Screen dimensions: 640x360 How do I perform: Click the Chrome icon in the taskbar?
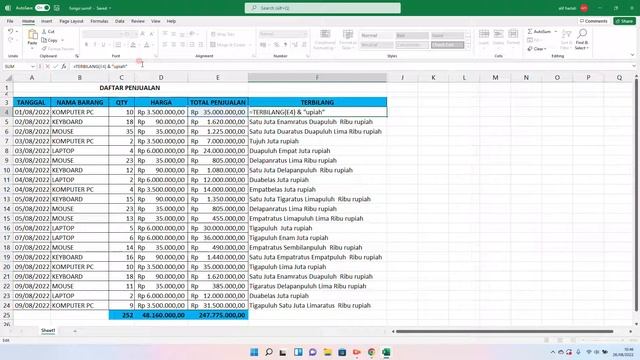(371, 352)
